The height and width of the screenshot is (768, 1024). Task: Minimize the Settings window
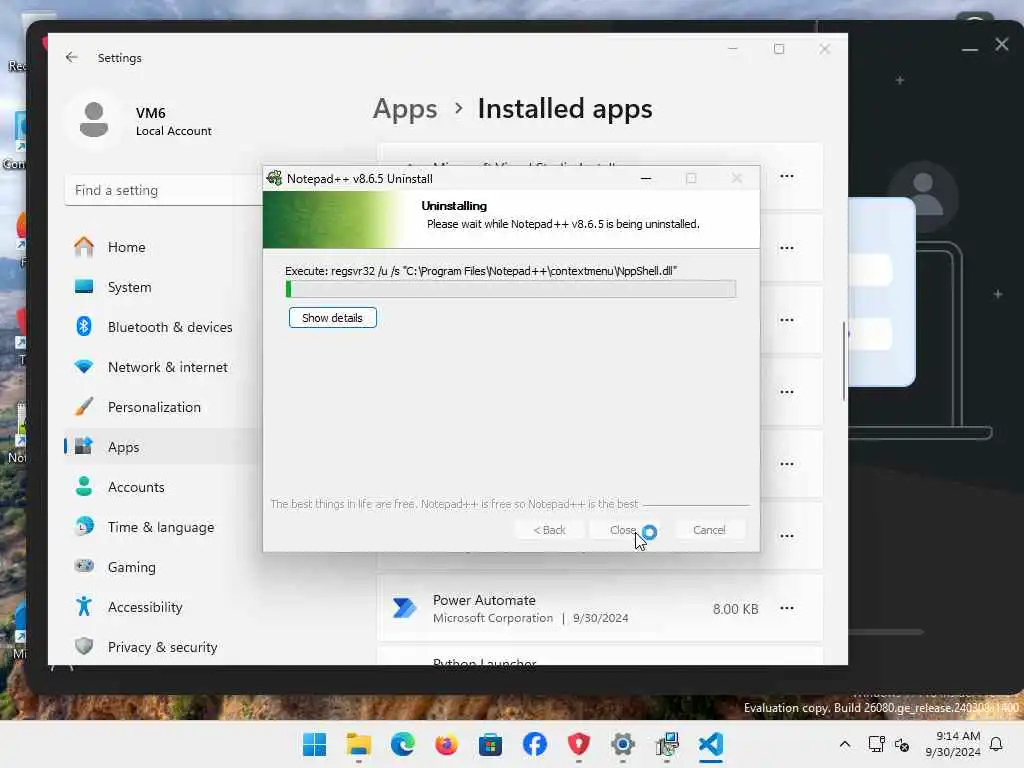click(x=733, y=49)
